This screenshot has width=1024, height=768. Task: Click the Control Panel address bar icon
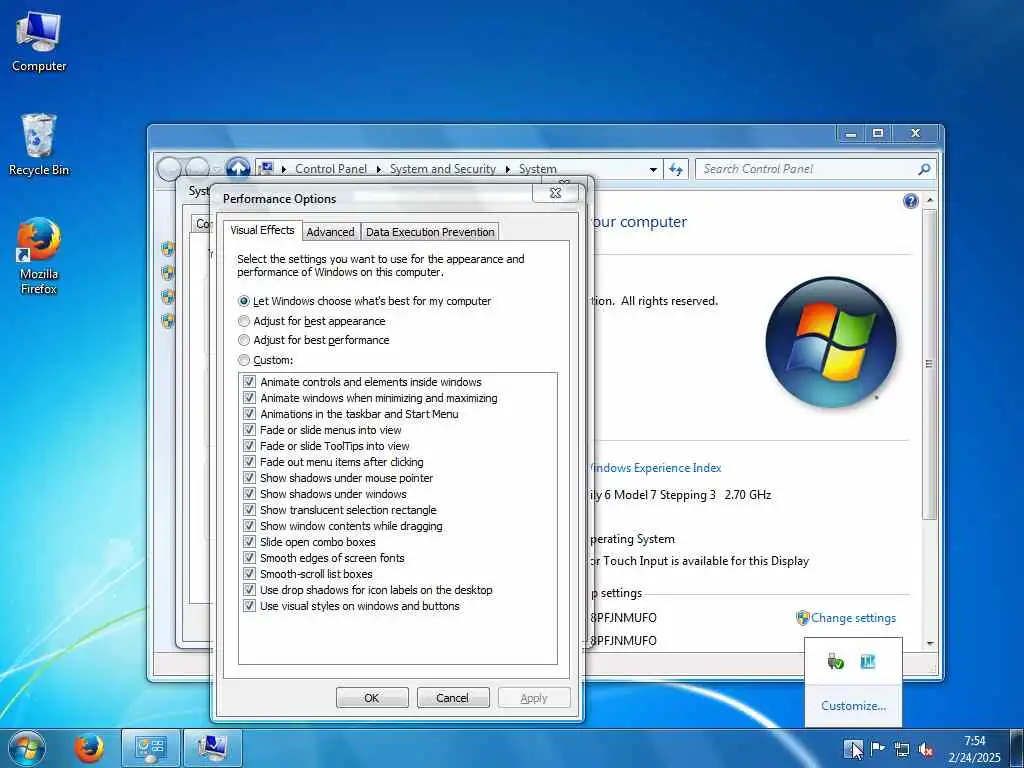tap(265, 168)
